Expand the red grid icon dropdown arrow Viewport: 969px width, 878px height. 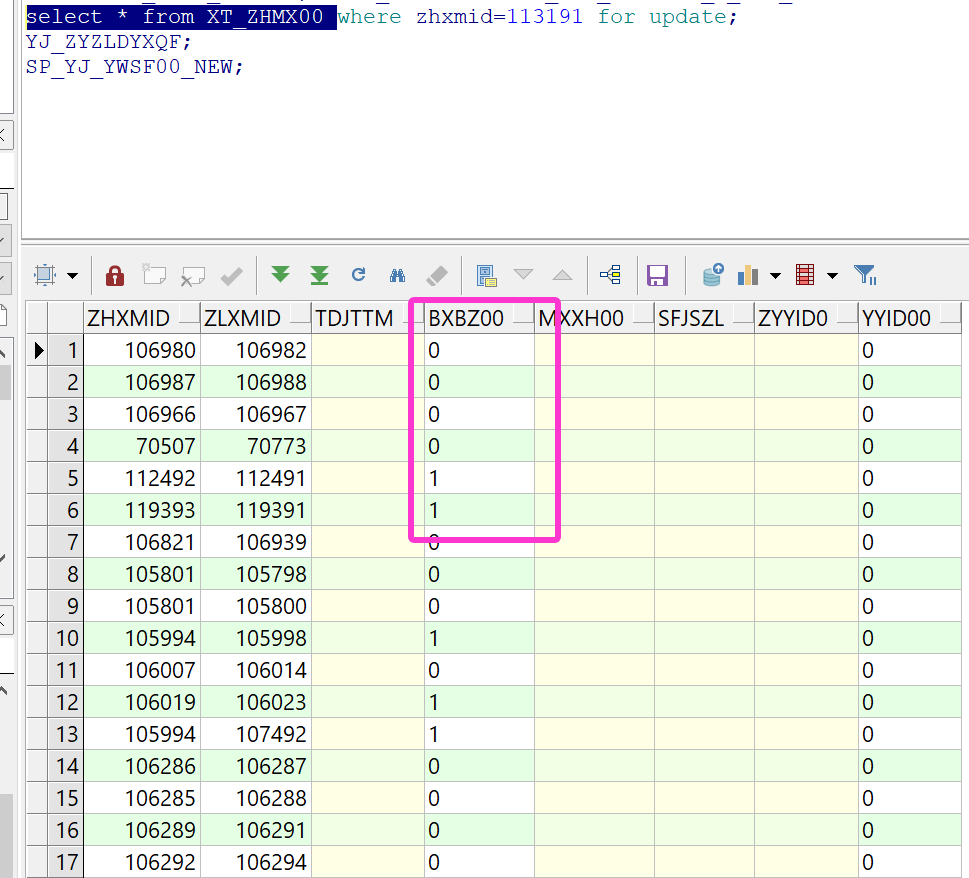point(832,276)
